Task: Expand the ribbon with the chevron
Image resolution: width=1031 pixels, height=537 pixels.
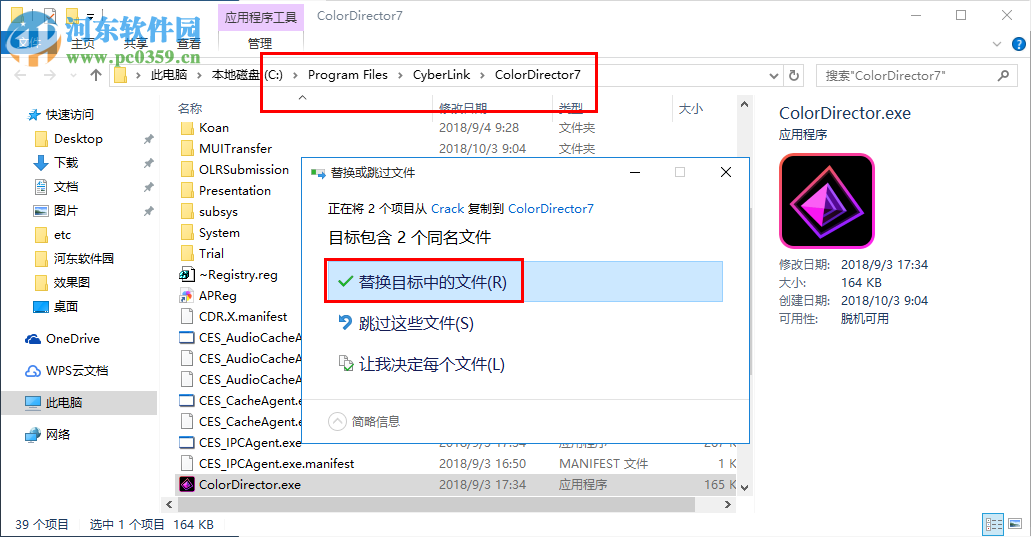Action: [997, 44]
